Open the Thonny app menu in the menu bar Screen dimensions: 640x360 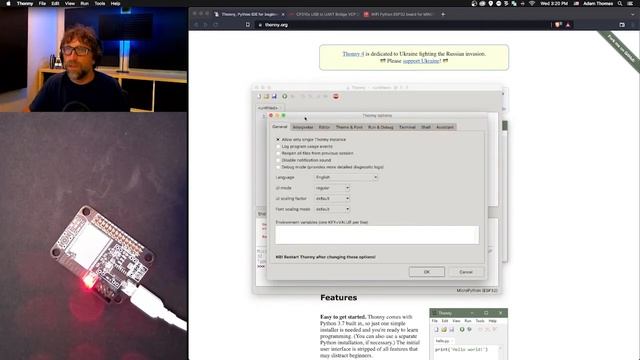pyautogui.click(x=25, y=3)
